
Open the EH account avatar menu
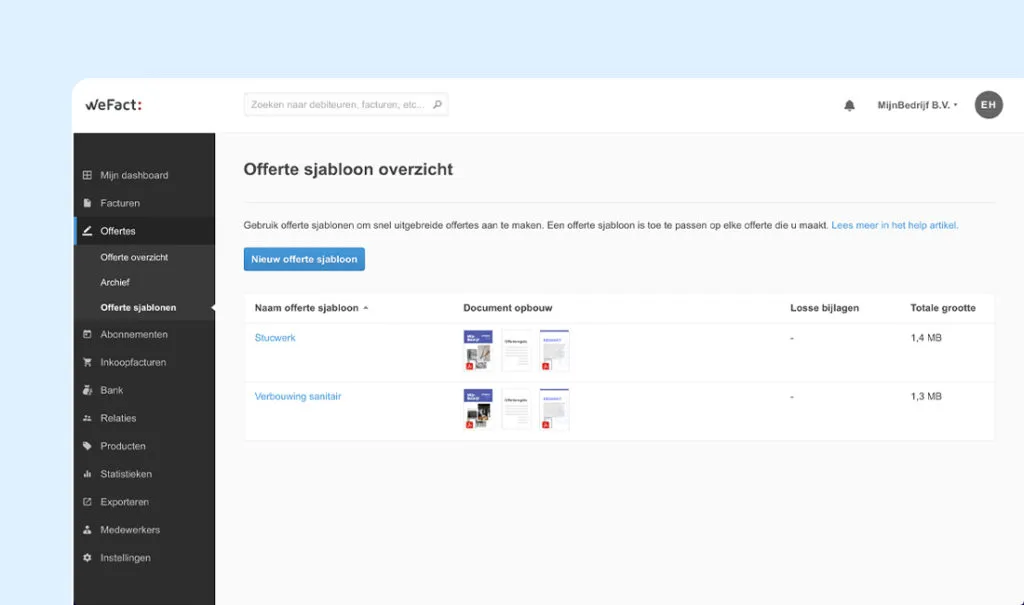click(x=988, y=104)
